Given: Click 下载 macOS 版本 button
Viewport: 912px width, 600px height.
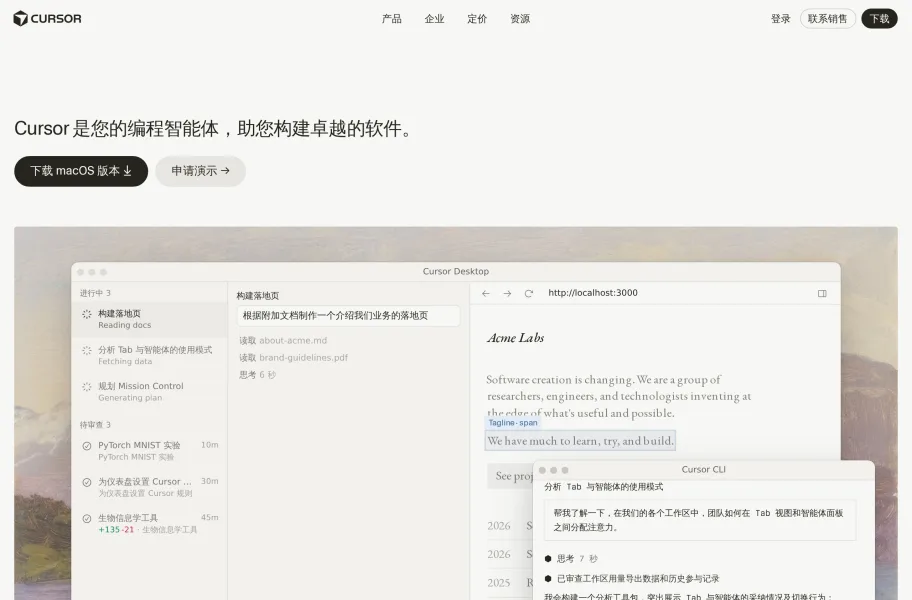Looking at the screenshot, I should tap(81, 171).
